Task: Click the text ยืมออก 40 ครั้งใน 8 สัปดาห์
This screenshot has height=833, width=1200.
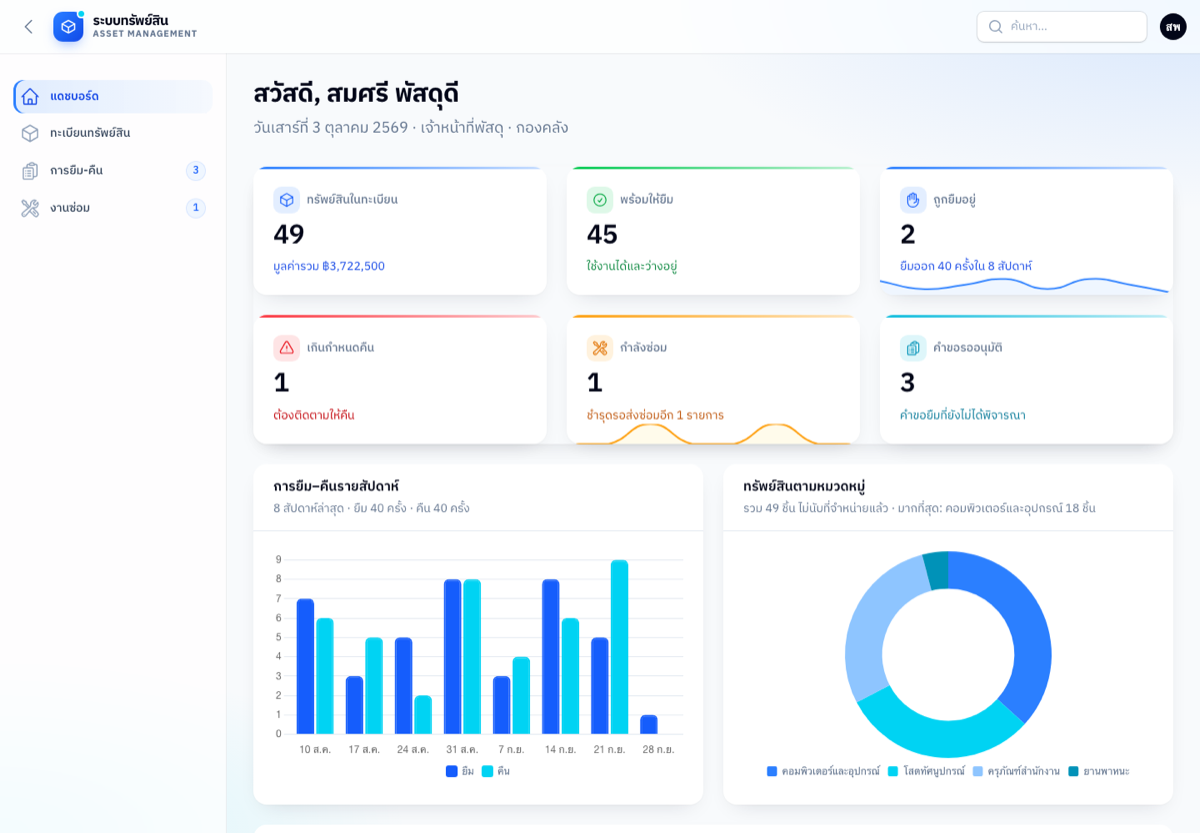Action: coord(966,266)
